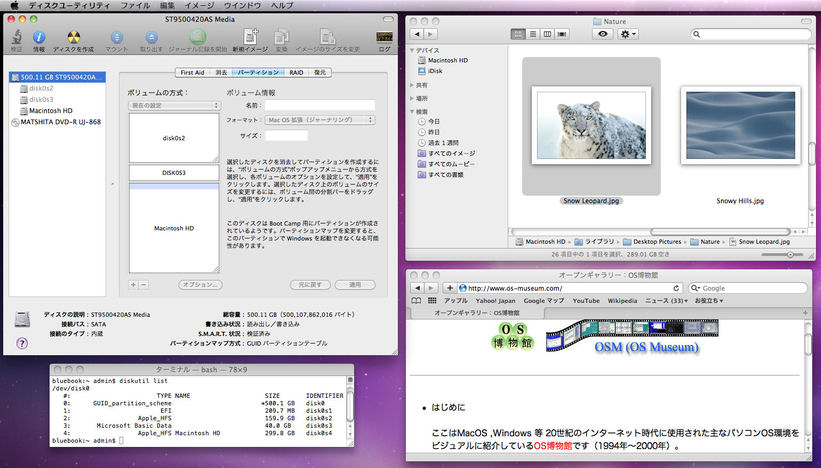Click Finder search field
The width and height of the screenshot is (821, 468).
751,34
